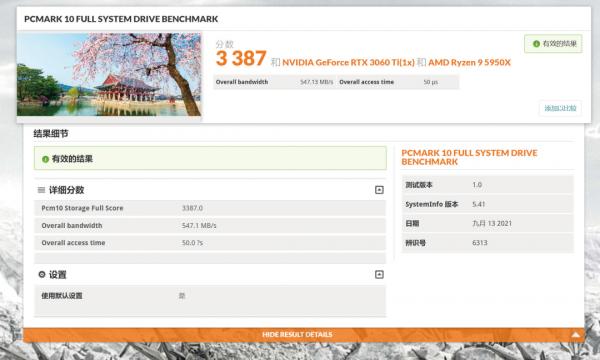The width and height of the screenshot is (600, 360).
Task: Select the date 九月 13 2021
Action: [492, 223]
